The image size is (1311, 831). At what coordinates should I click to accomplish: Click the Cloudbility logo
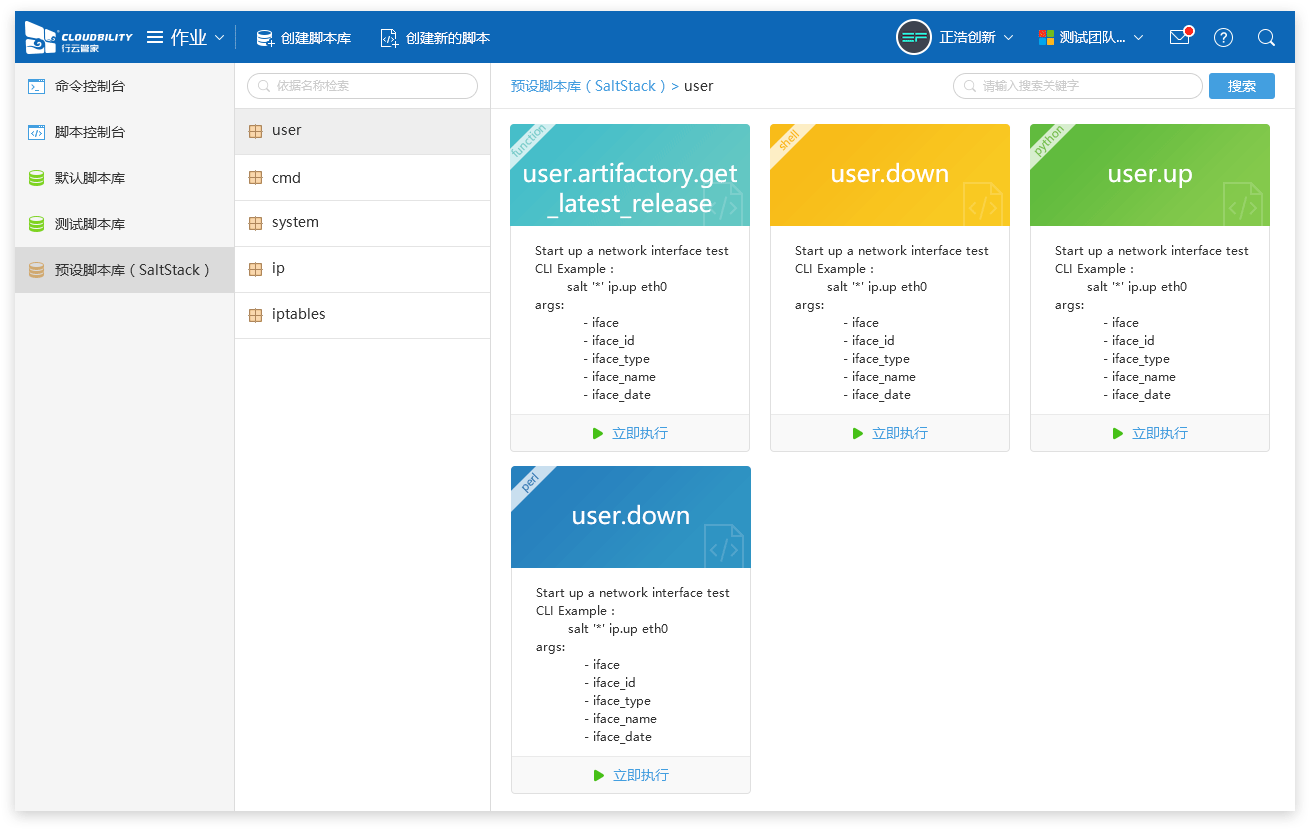[78, 37]
